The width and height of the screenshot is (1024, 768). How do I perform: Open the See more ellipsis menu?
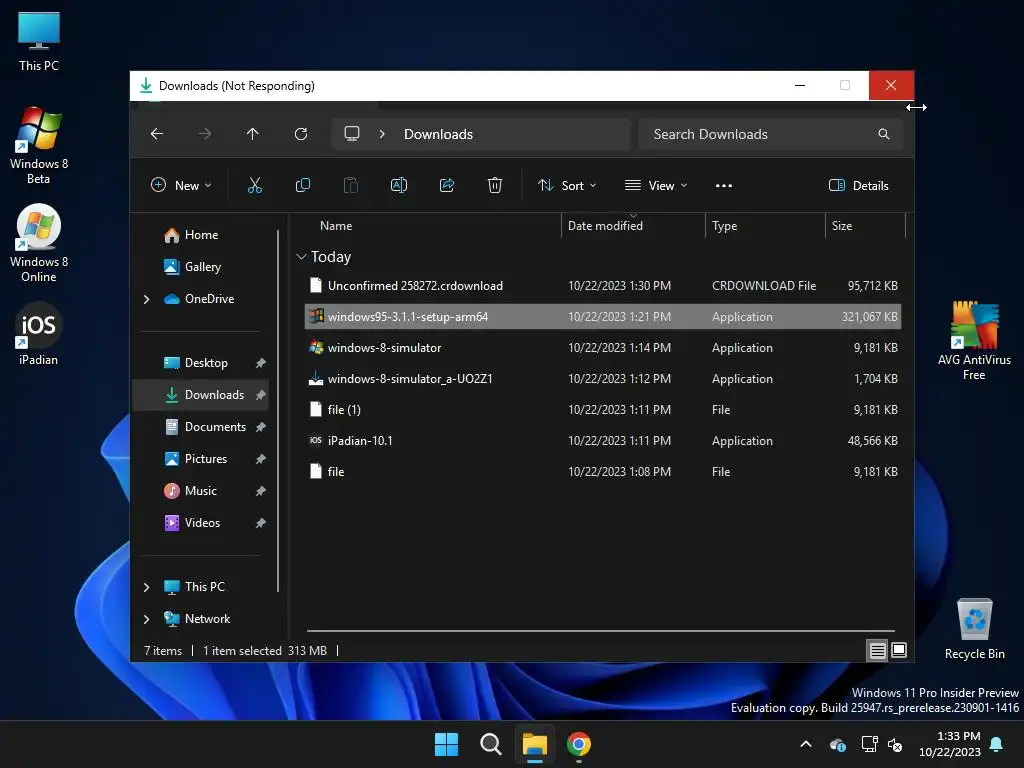coord(724,185)
